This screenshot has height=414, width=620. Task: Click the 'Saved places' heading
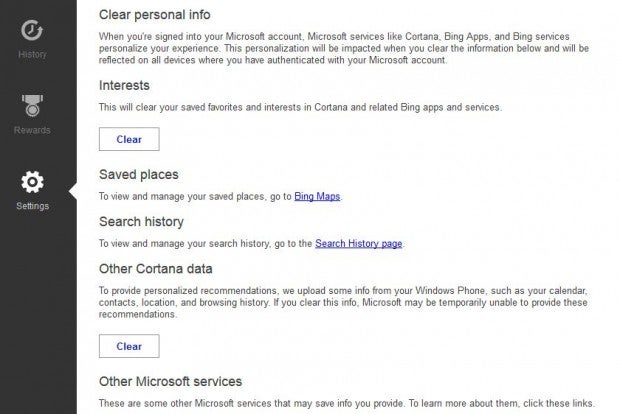click(139, 174)
